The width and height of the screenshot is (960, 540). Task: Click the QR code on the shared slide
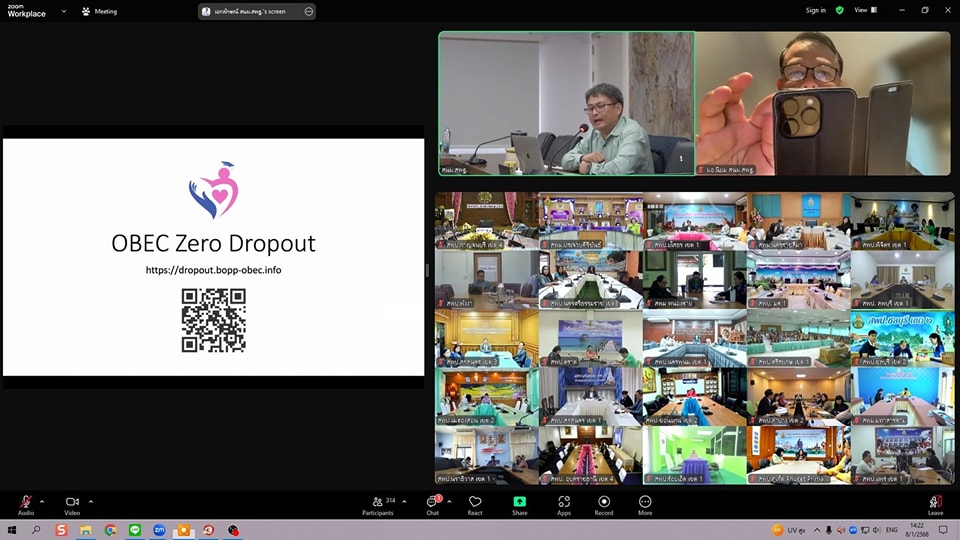point(214,320)
